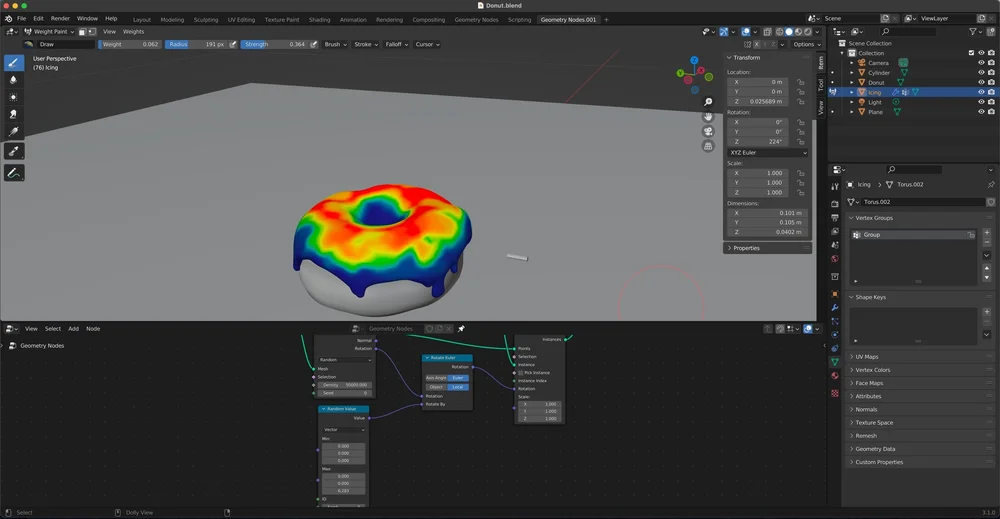This screenshot has height=519, width=1000.
Task: Toggle X-ray display in viewport header
Action: point(767,32)
